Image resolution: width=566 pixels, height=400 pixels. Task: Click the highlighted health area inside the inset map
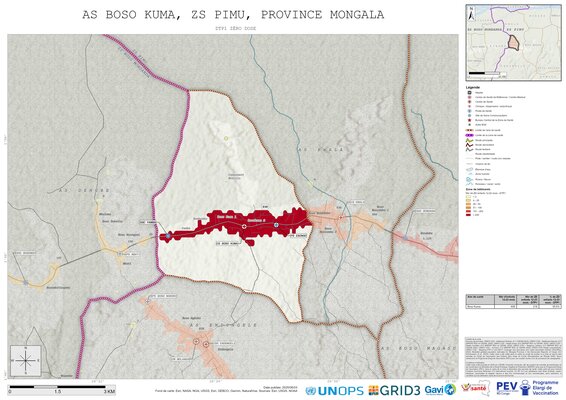coord(514,43)
